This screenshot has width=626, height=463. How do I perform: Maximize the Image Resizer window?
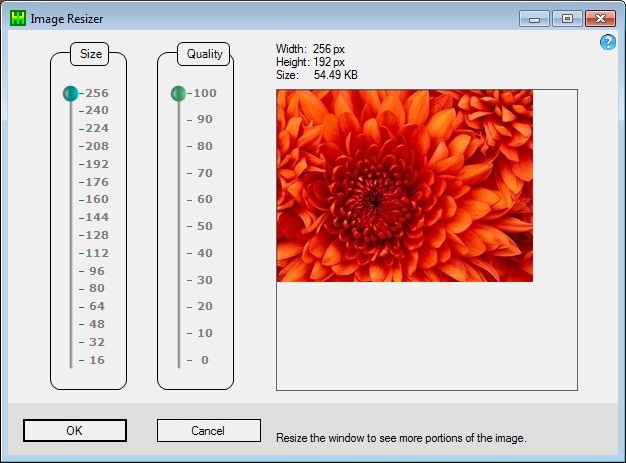point(567,19)
